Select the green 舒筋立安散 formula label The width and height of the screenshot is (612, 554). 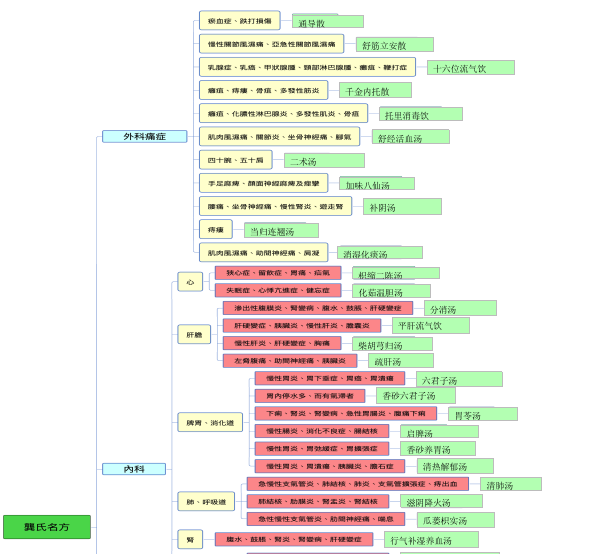[395, 45]
